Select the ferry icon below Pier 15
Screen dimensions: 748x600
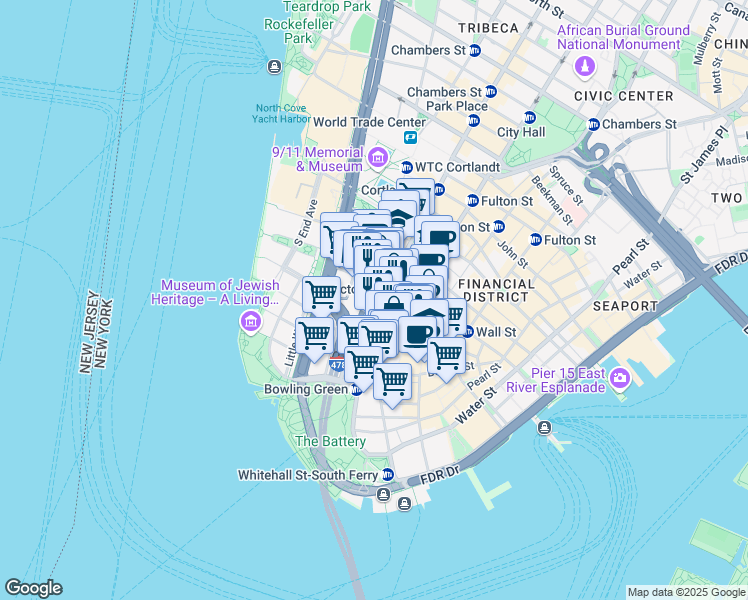coord(544,427)
